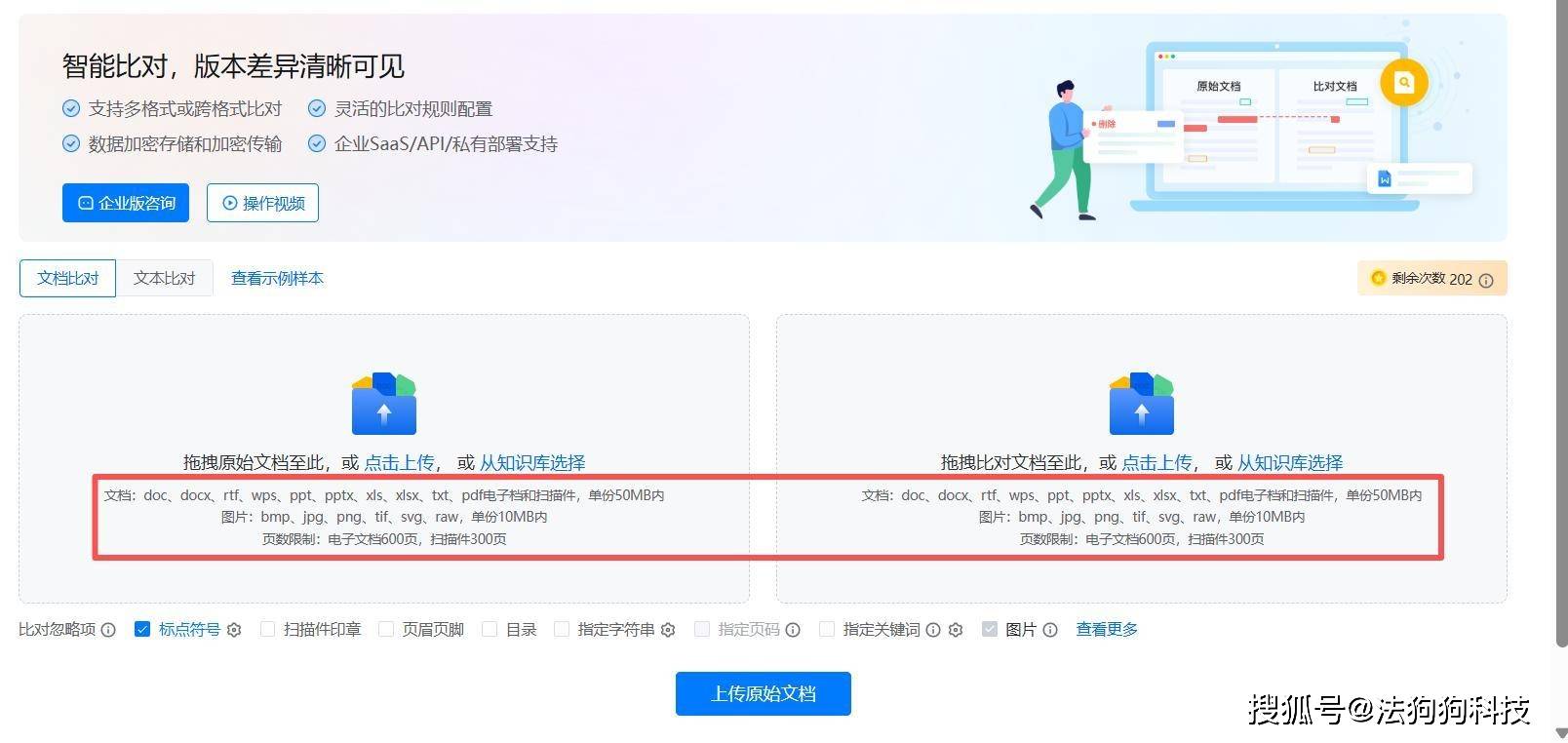The width and height of the screenshot is (1568, 743).
Task: Open settings gear beside 标点符号
Action: (x=234, y=630)
